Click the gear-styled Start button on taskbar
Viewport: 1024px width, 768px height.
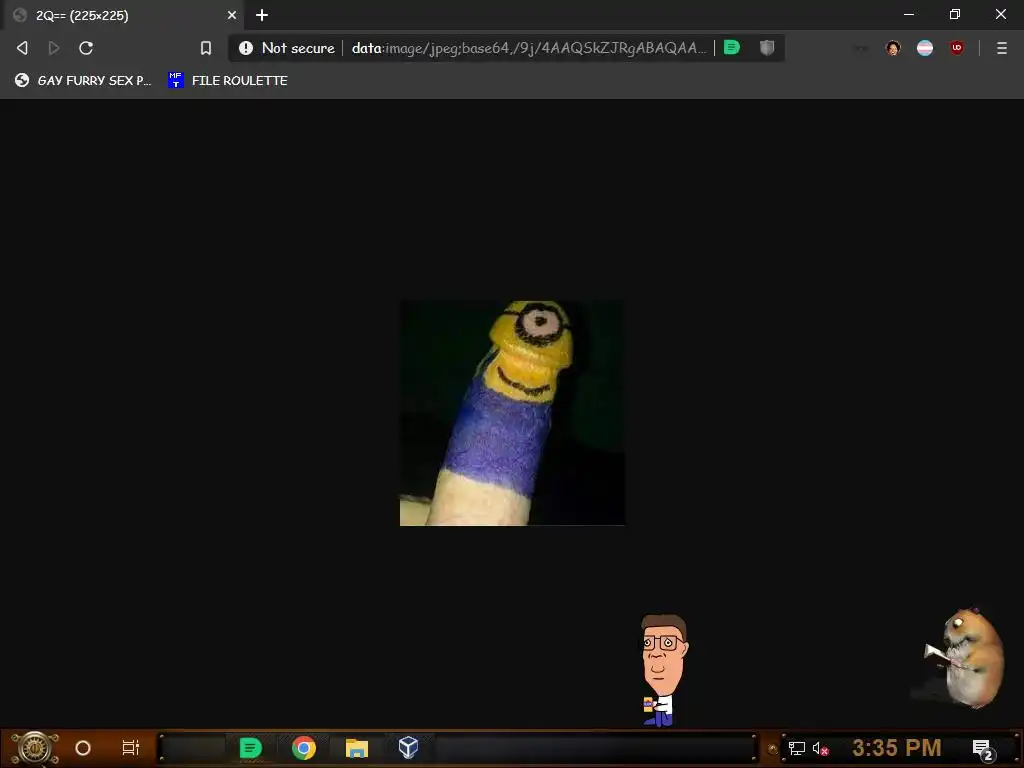(35, 748)
